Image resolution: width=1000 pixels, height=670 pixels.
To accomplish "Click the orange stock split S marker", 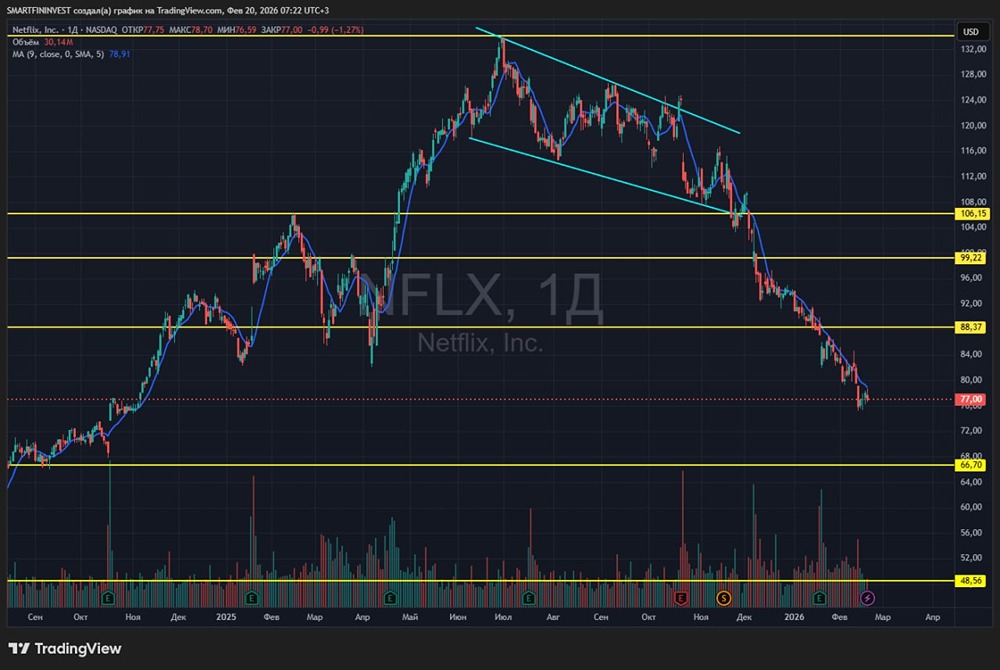I will tap(723, 598).
